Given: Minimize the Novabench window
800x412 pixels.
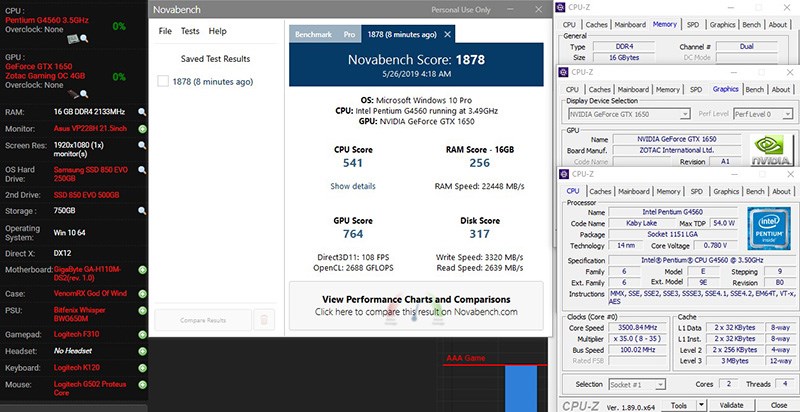Looking at the screenshot, I should point(511,9).
